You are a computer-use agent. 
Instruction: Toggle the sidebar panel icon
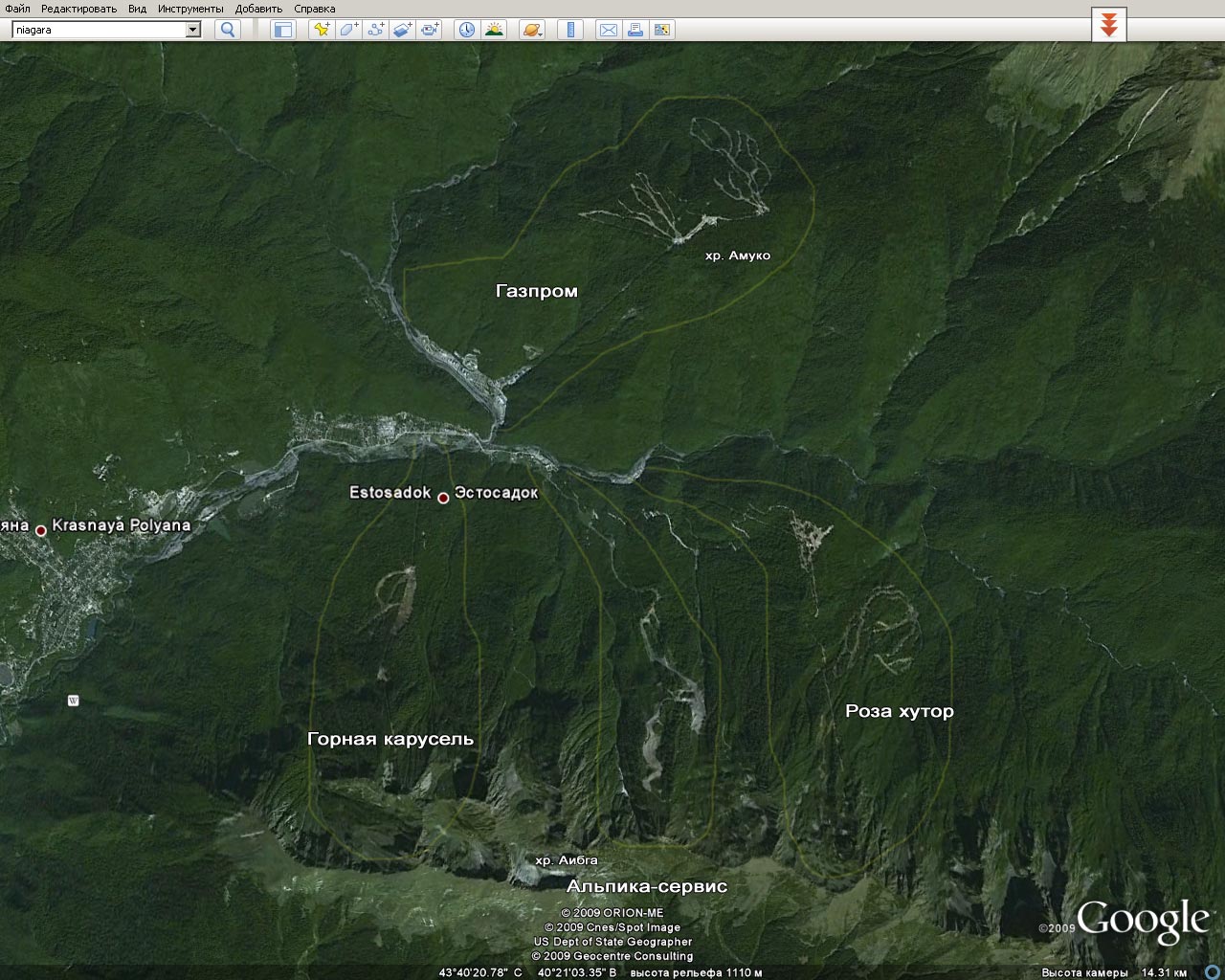pos(282,30)
